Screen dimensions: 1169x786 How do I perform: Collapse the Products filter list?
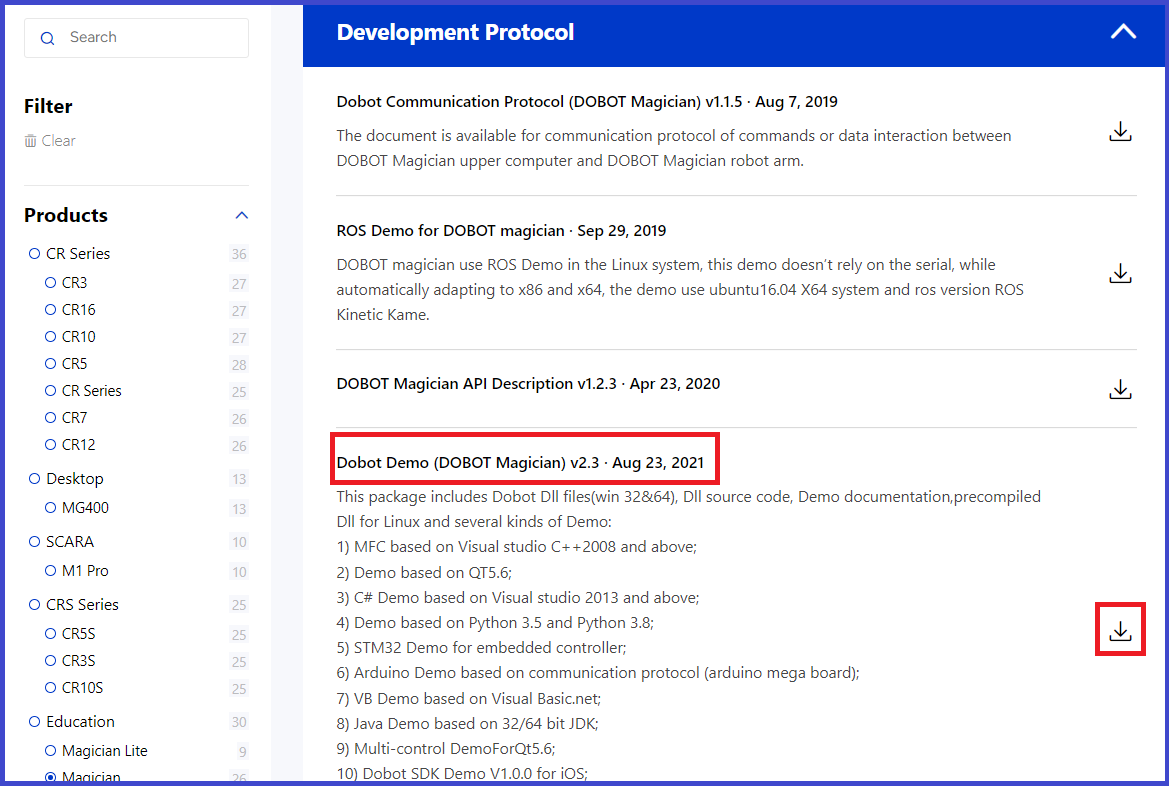(x=241, y=215)
